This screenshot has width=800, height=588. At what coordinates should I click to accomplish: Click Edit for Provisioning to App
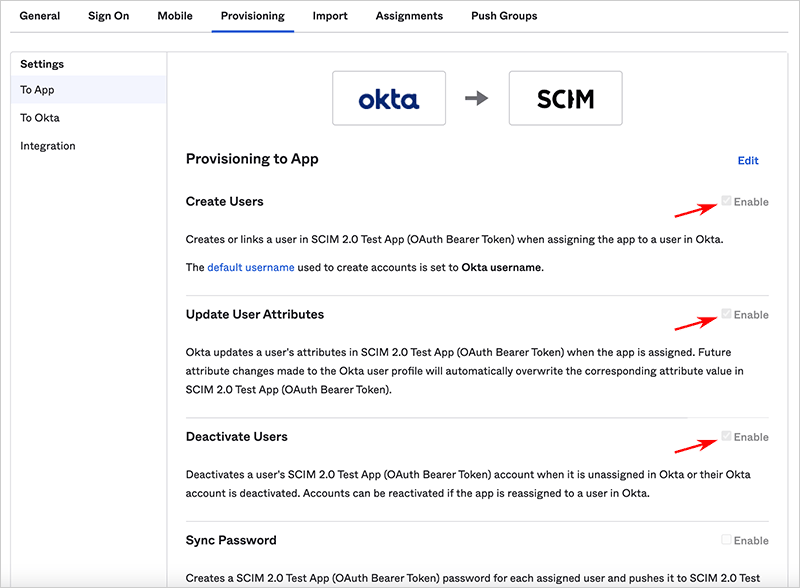748,161
